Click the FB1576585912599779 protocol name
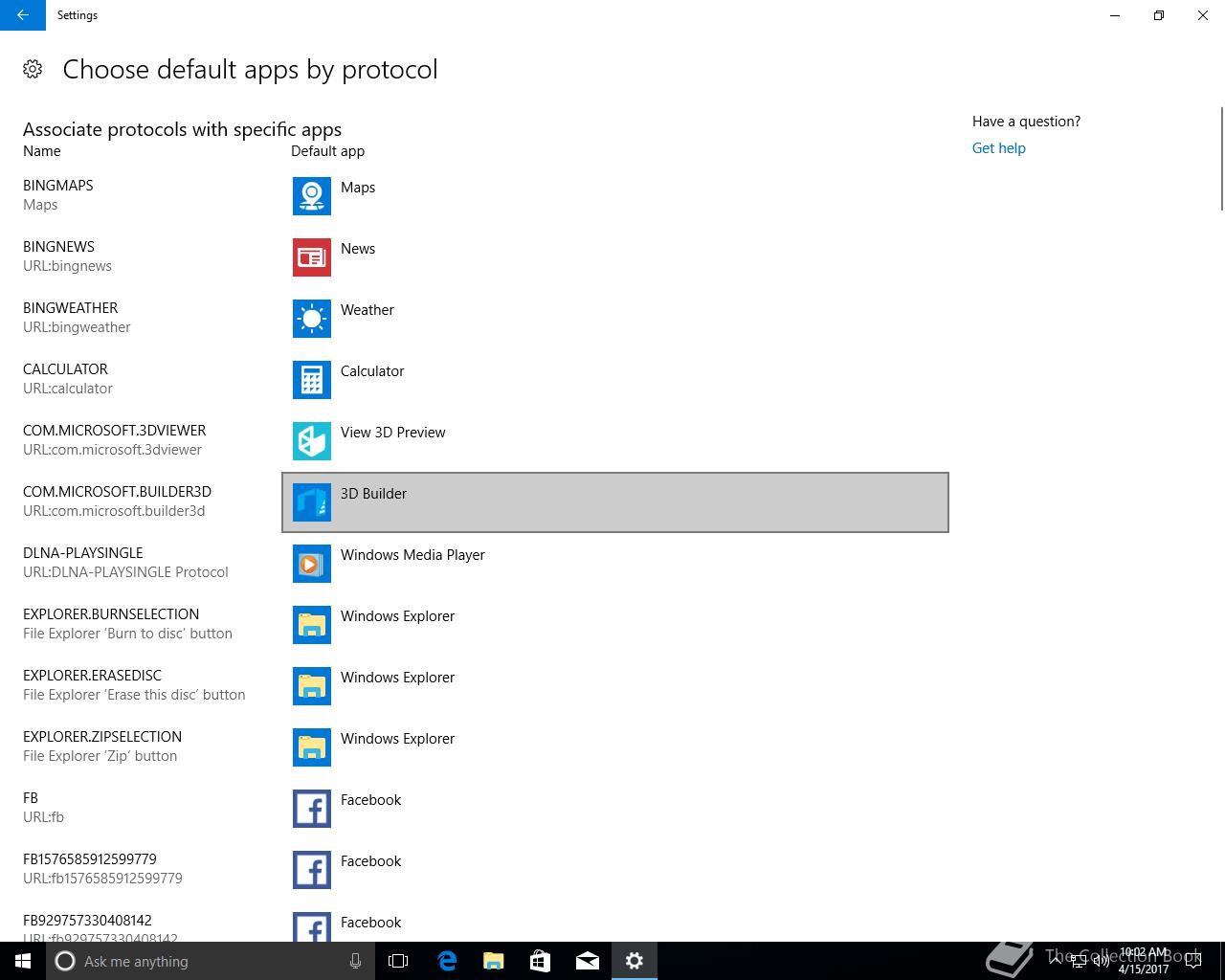 [x=90, y=859]
